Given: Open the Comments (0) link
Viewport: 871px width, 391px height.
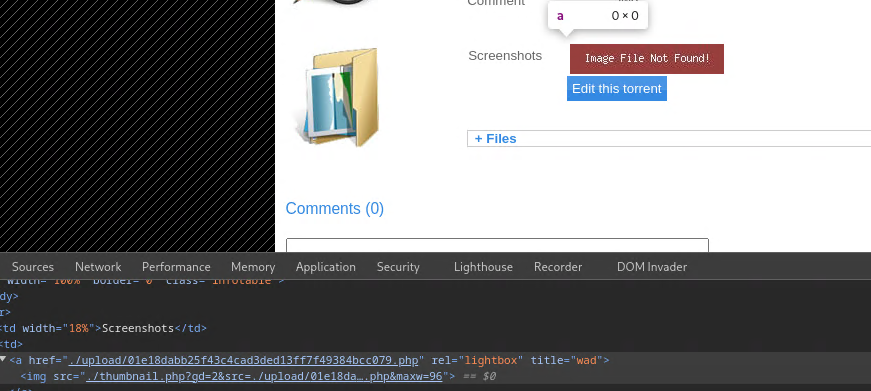Looking at the screenshot, I should 334,208.
